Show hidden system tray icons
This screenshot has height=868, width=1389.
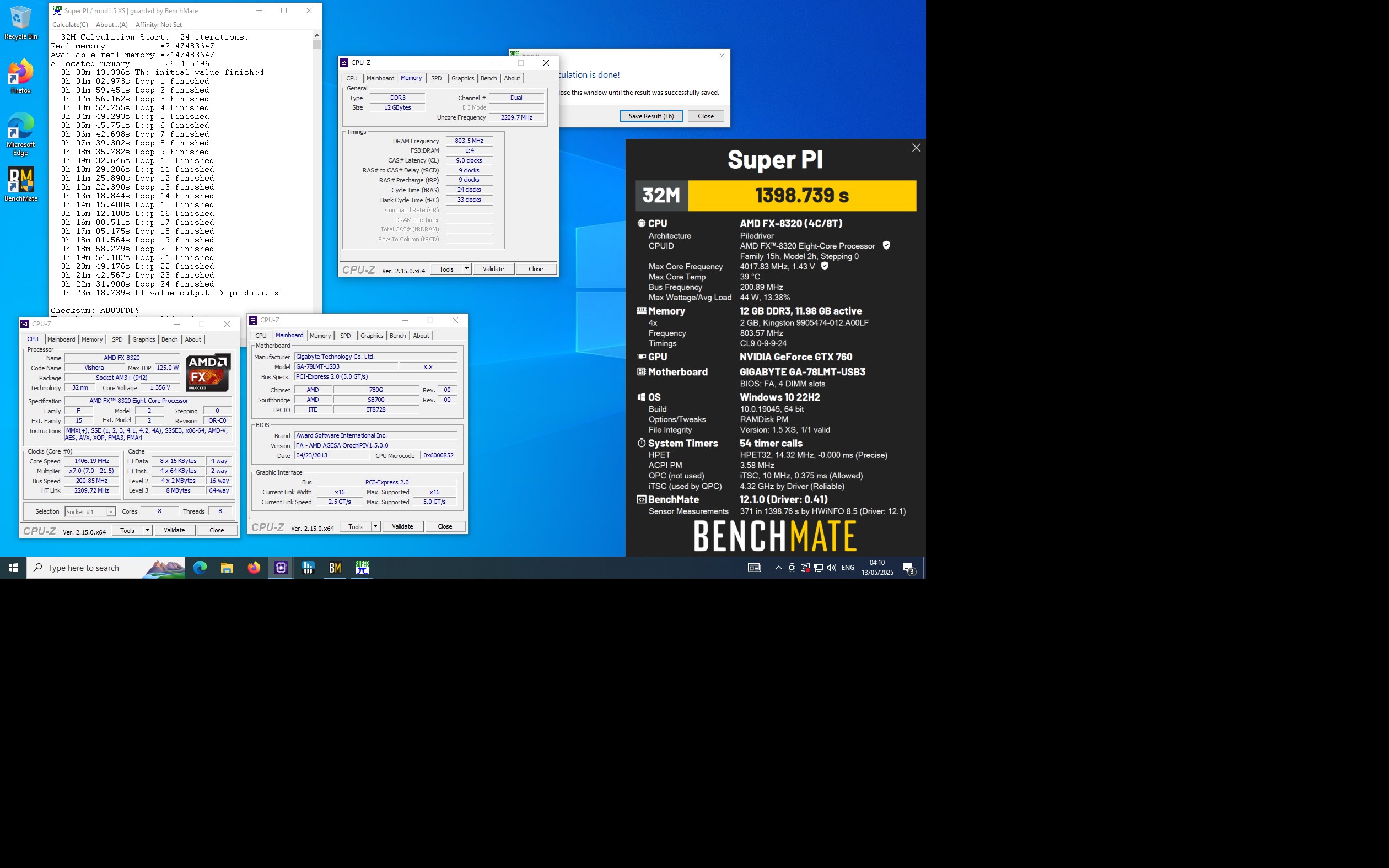coord(778,568)
